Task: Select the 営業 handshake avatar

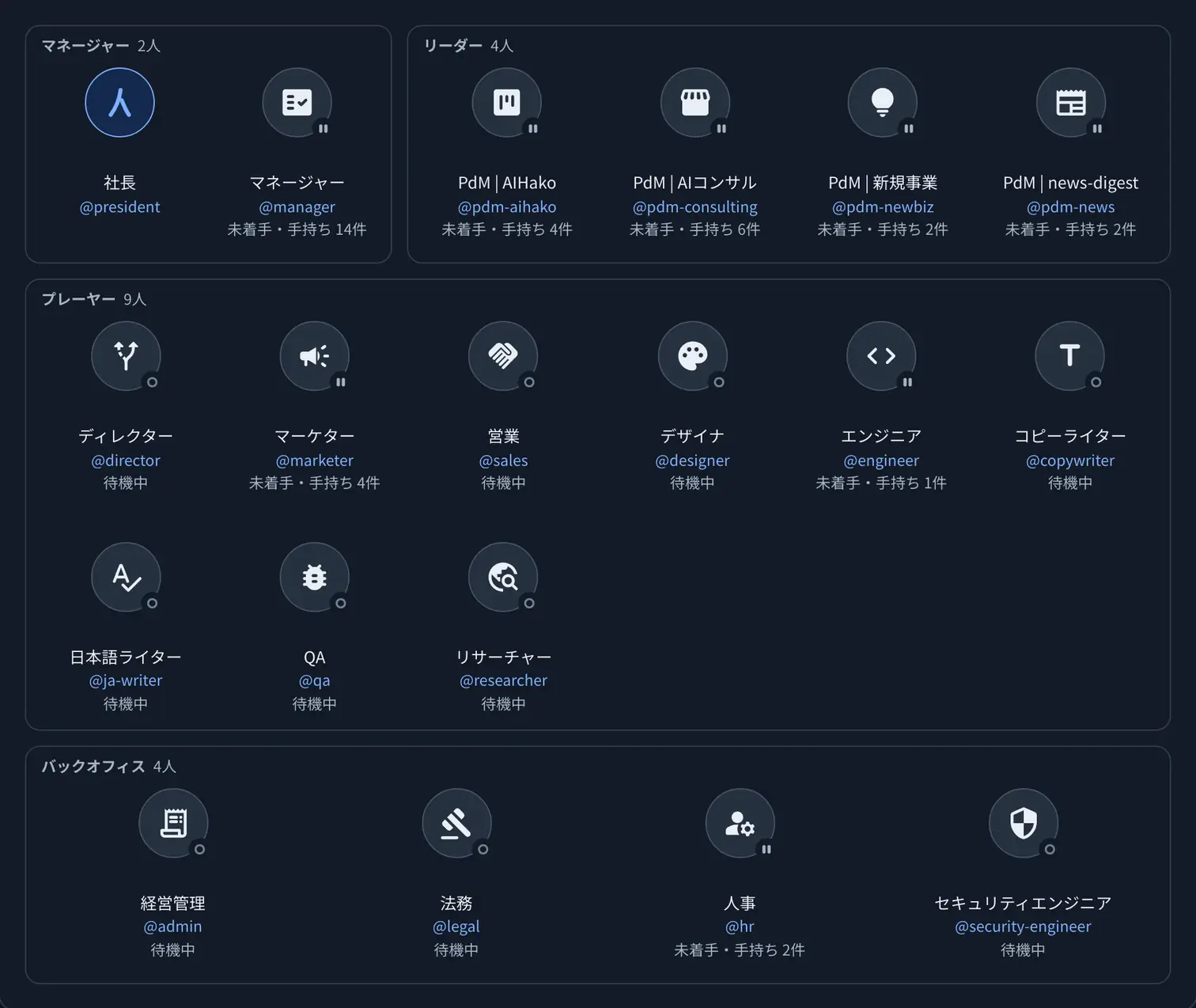Action: coord(503,355)
